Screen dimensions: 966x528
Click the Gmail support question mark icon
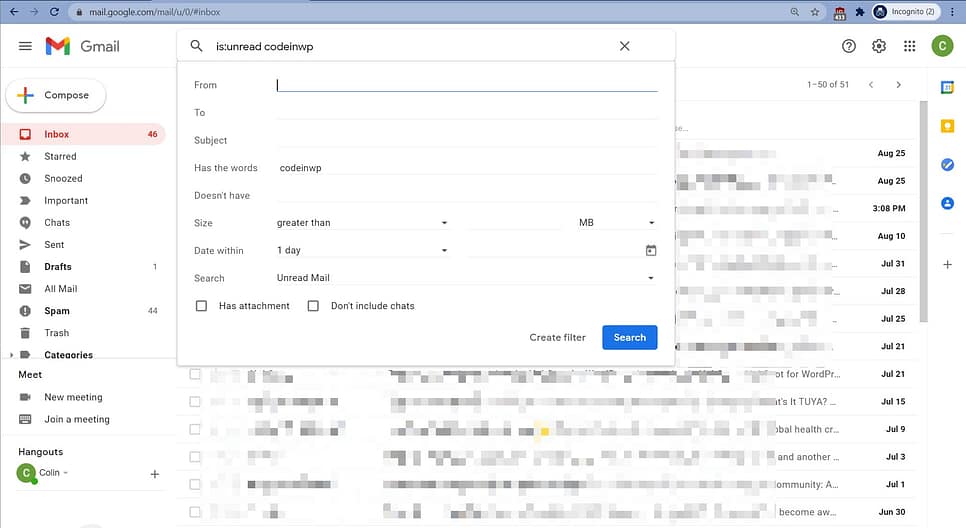tap(849, 46)
